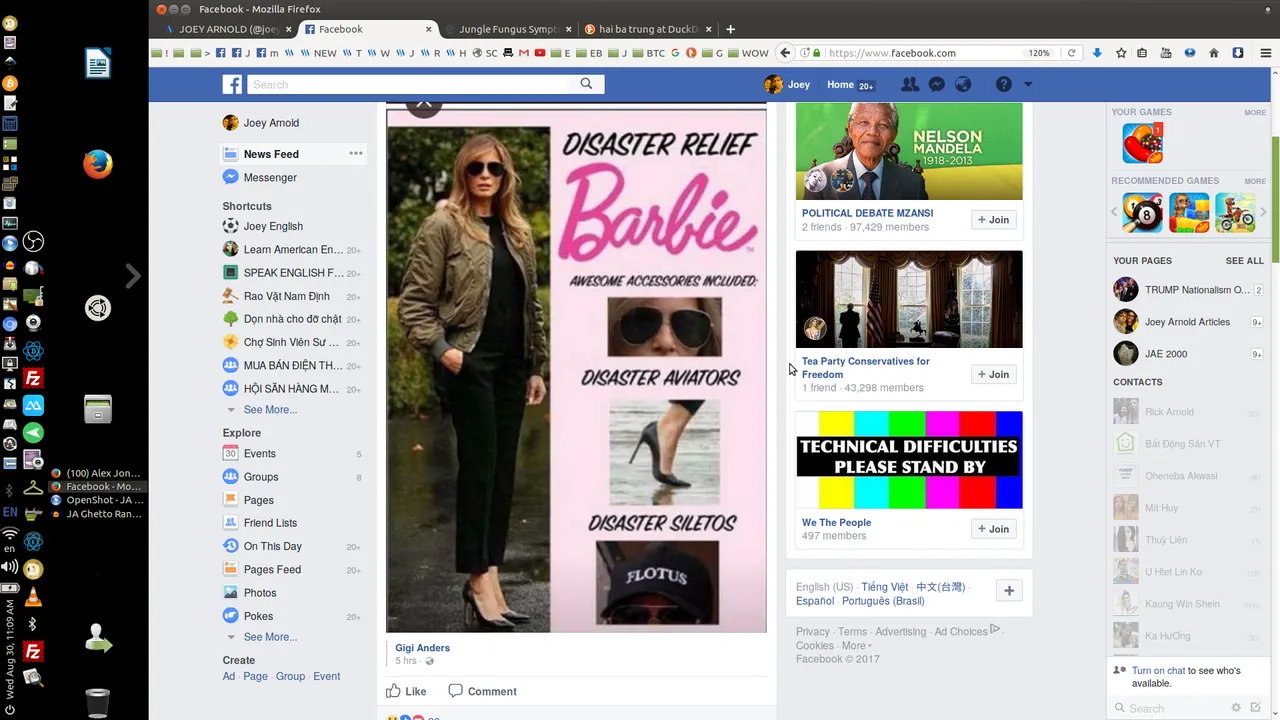The height and width of the screenshot is (720, 1280).
Task: Click the Photos icon in Explore
Action: 231,593
